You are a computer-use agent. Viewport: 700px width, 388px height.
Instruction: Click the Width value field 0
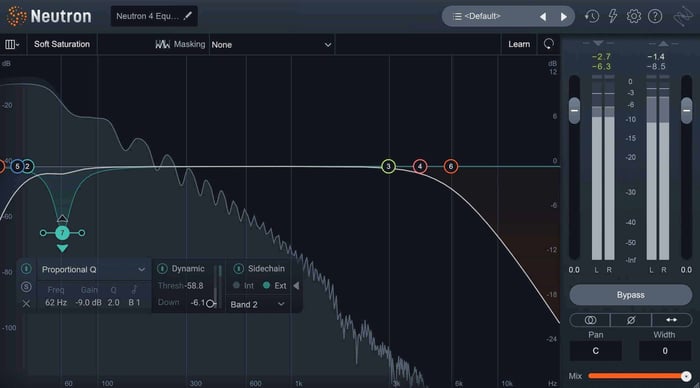pyautogui.click(x=665, y=351)
